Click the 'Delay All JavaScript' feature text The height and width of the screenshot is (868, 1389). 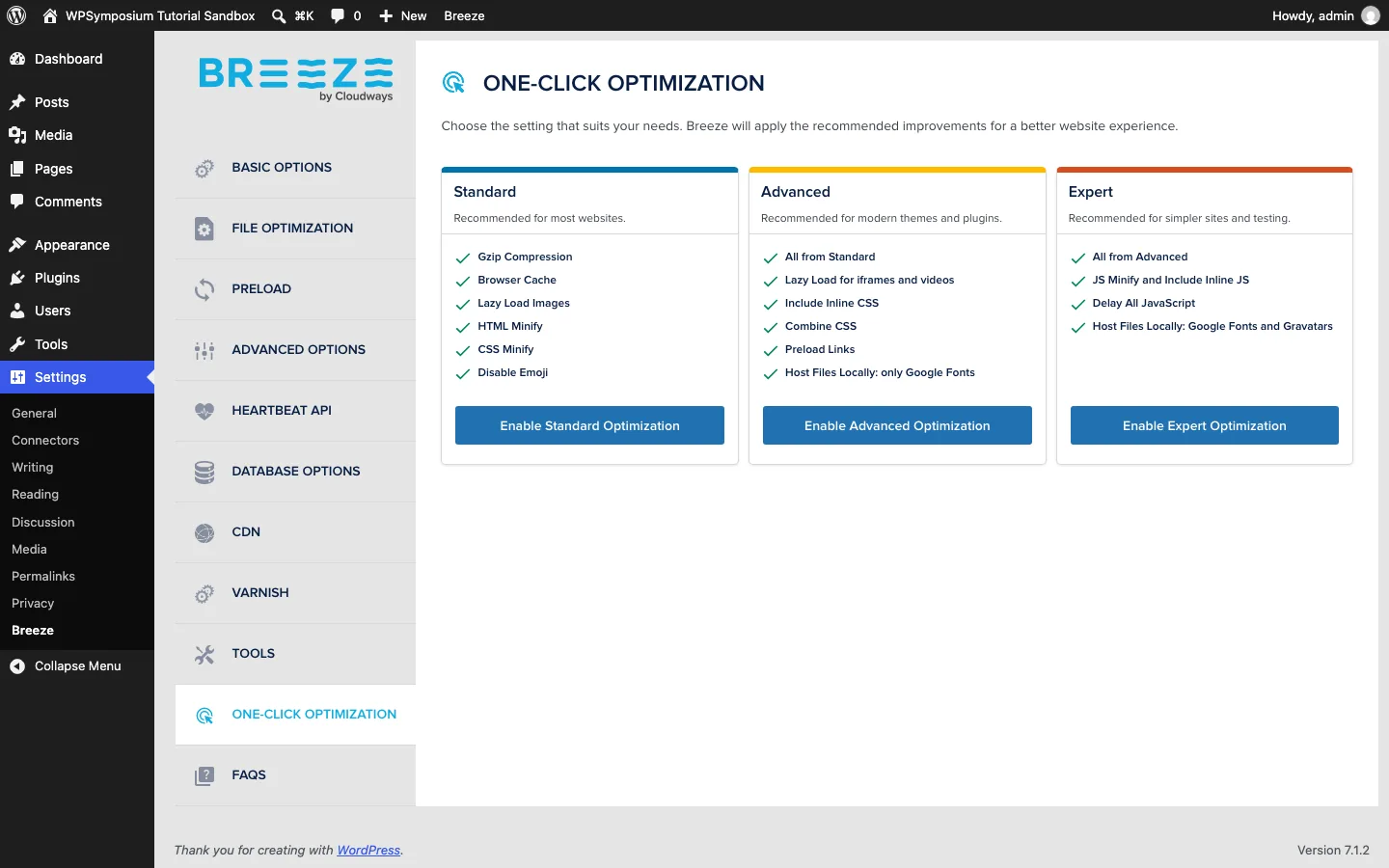[1144, 303]
